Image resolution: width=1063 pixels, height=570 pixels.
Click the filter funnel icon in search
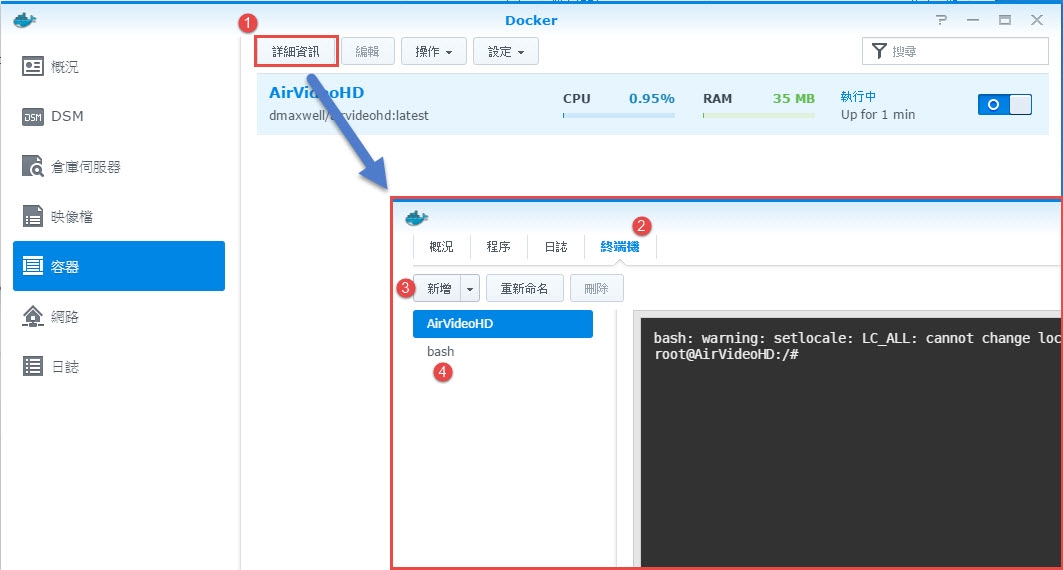click(x=879, y=51)
